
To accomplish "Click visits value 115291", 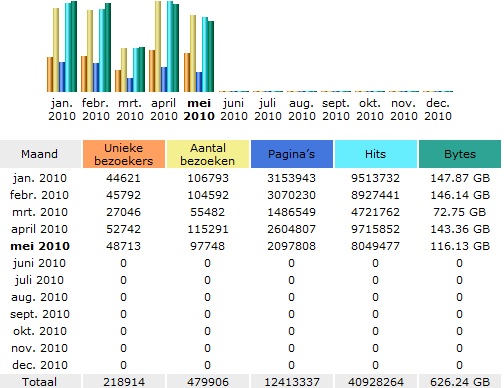I will click(208, 229).
